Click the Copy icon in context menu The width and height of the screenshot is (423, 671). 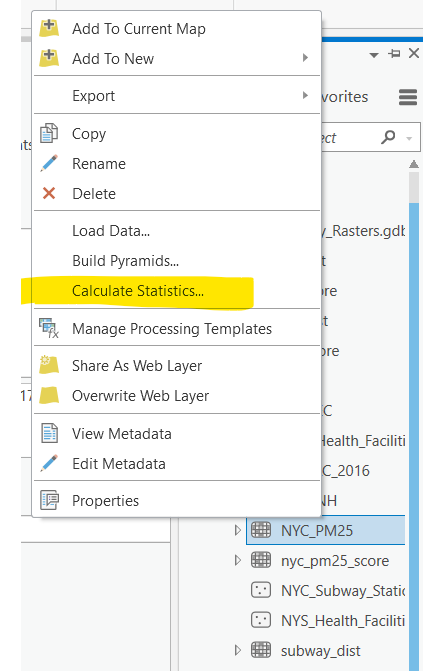pyautogui.click(x=49, y=133)
